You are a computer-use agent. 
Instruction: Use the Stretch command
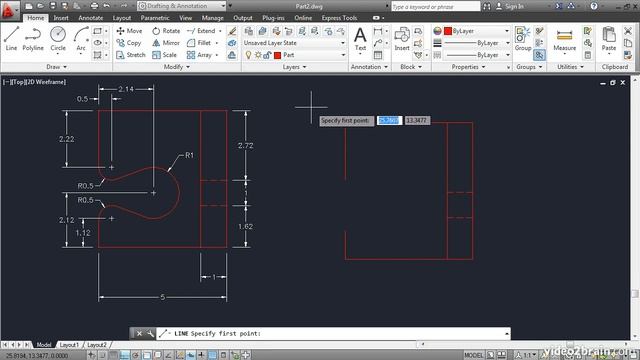pos(131,55)
